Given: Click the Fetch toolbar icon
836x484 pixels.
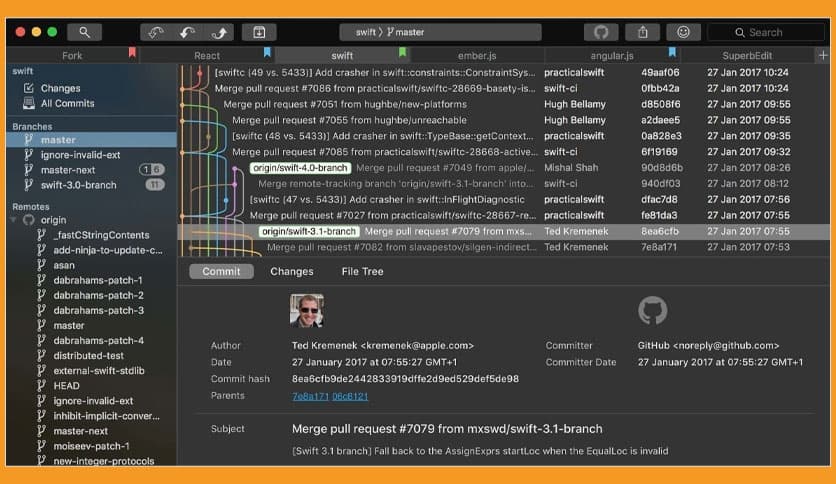Looking at the screenshot, I should click(156, 32).
